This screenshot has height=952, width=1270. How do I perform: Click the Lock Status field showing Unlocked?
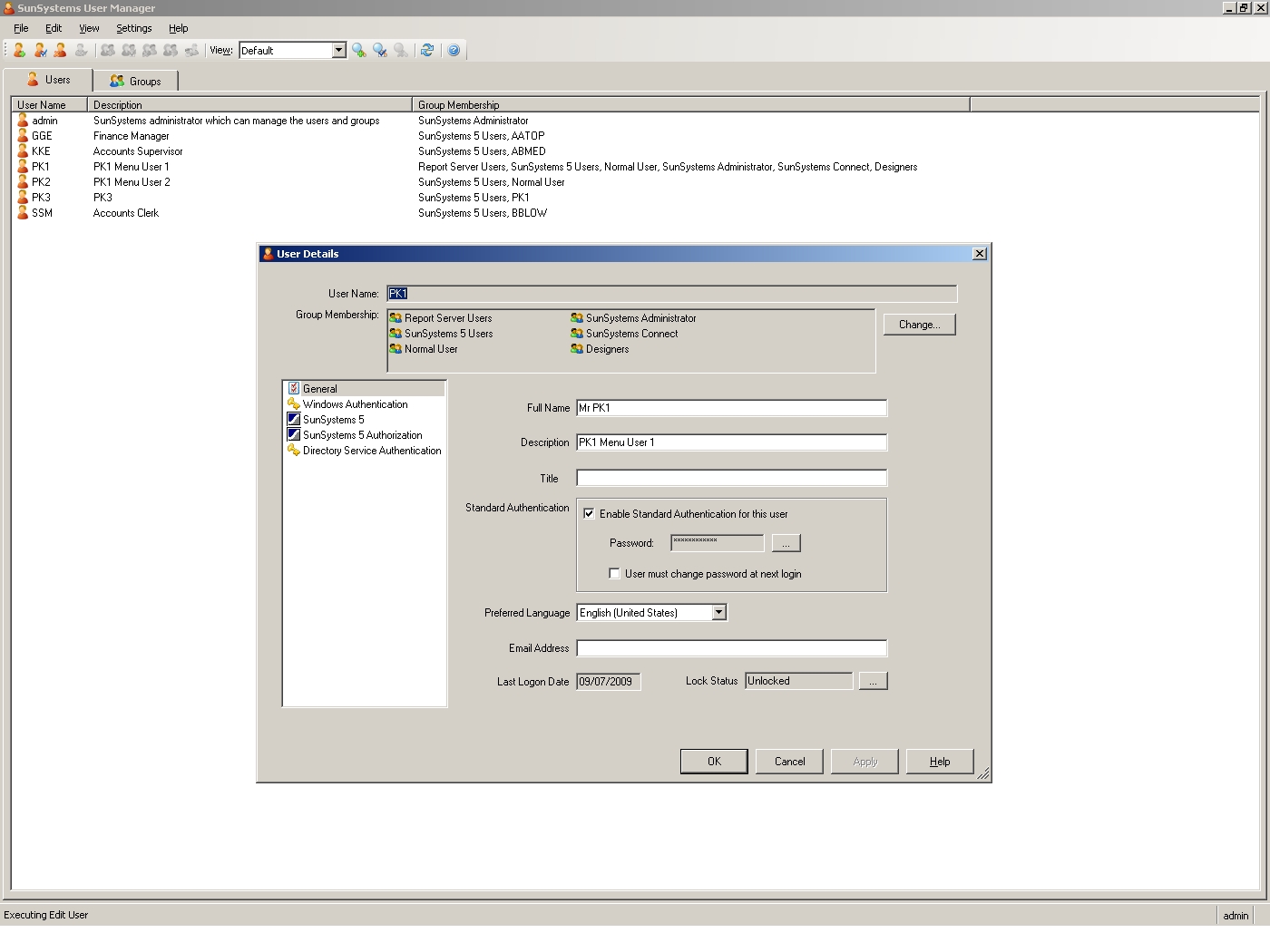click(x=798, y=681)
